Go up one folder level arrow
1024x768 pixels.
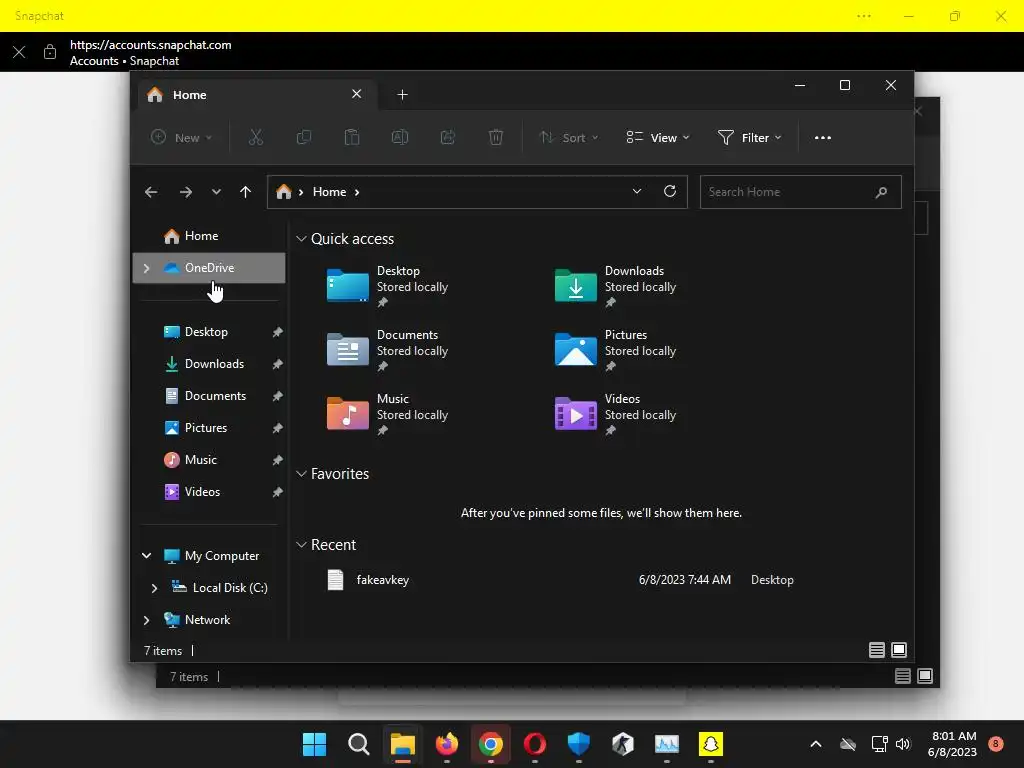click(x=246, y=192)
